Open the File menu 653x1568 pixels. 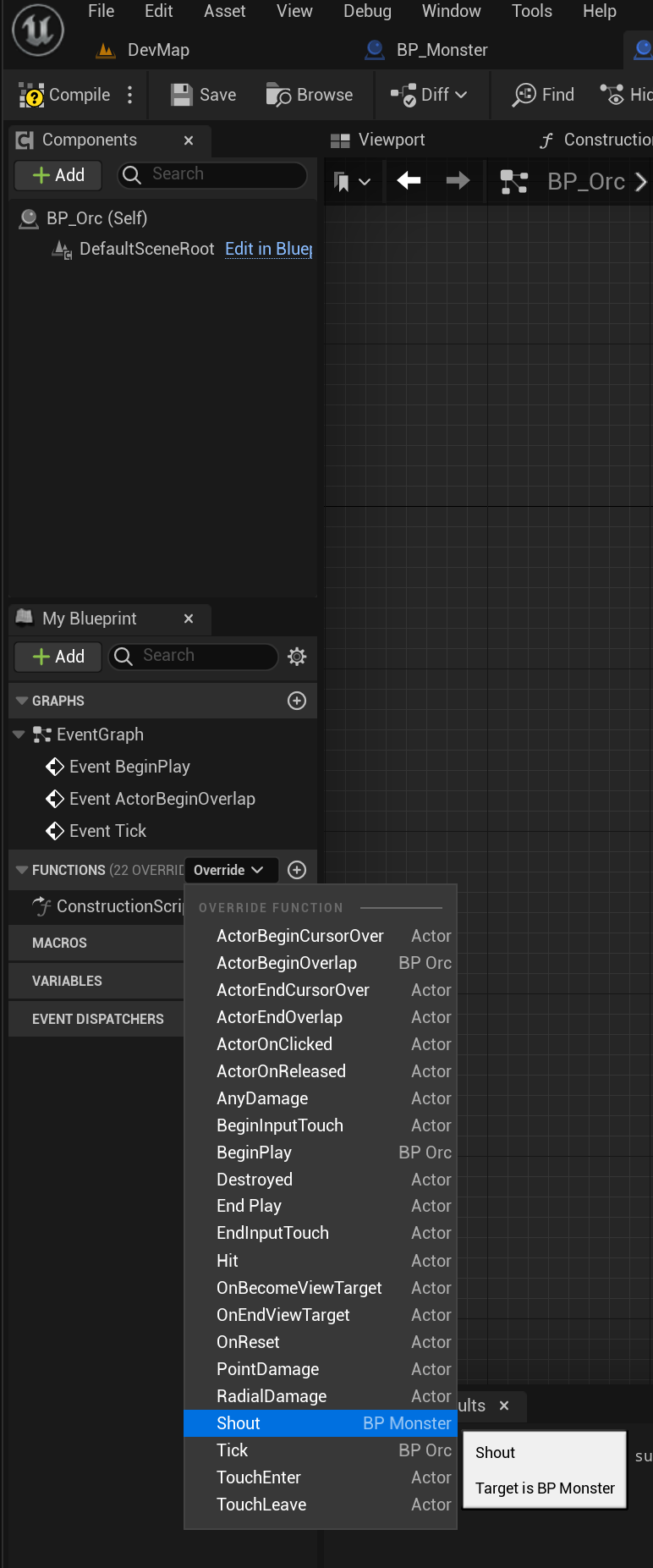tap(102, 11)
